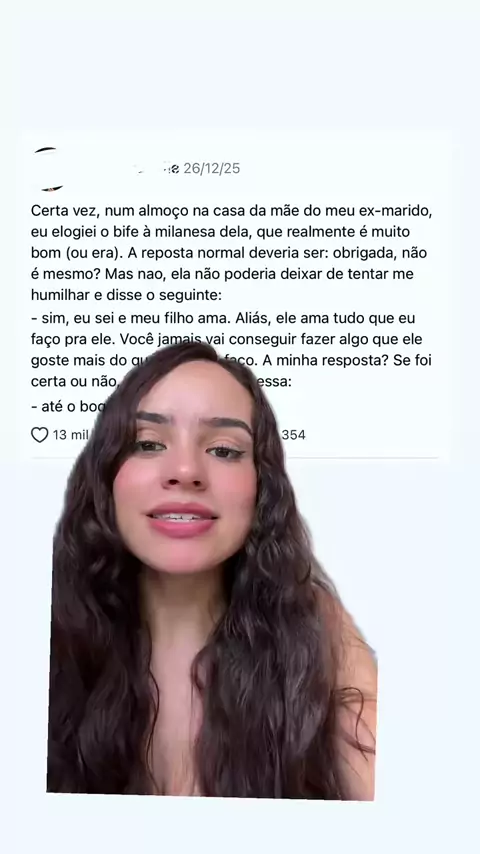Click 'certa ou não' text
Image resolution: width=480 pixels, height=854 pixels.
point(74,382)
